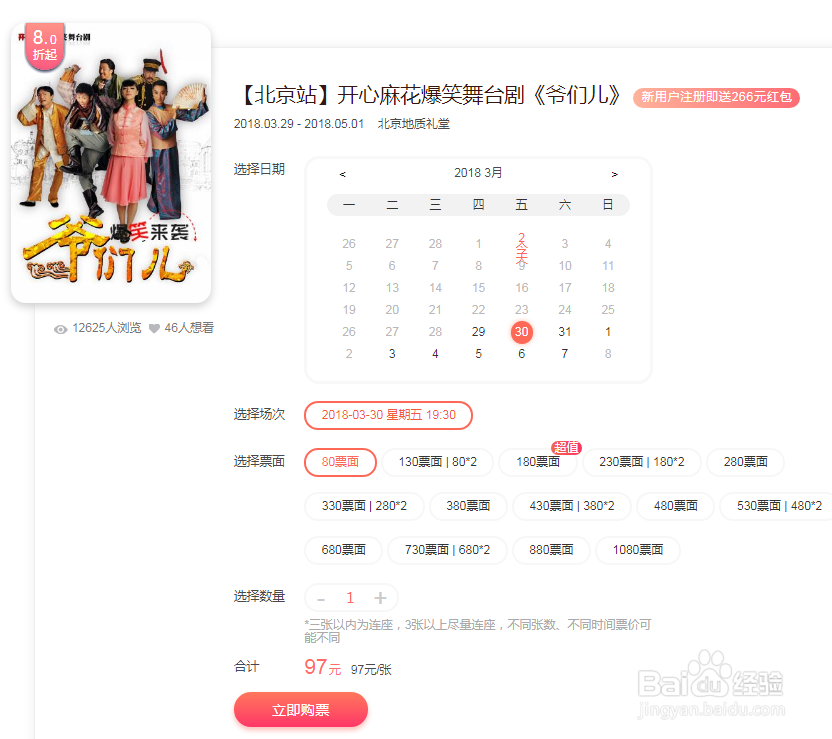
Task: Select 530票面 | 480*2 ticket option
Action: (776, 506)
